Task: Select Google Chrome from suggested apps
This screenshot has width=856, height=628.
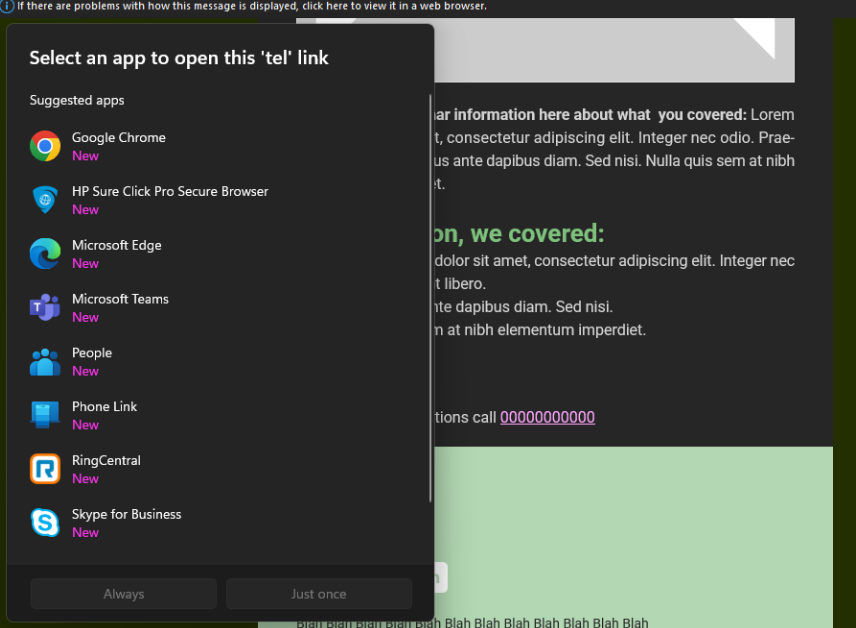Action: (118, 138)
